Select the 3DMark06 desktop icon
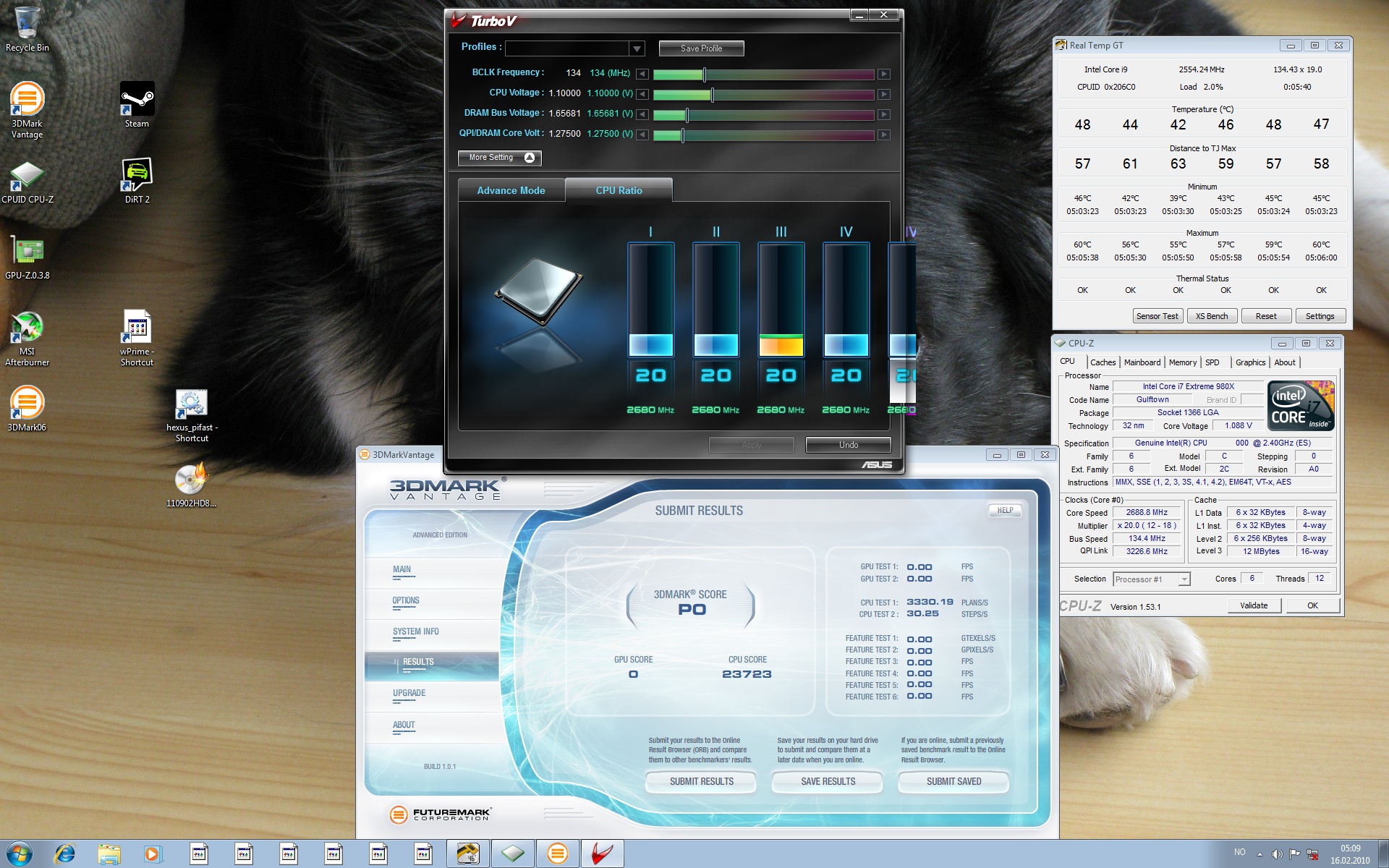Viewport: 1389px width, 868px height. click(x=27, y=409)
